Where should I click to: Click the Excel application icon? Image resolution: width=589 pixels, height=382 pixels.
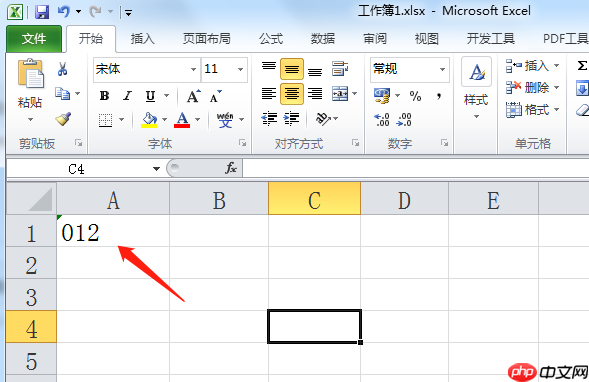point(15,12)
